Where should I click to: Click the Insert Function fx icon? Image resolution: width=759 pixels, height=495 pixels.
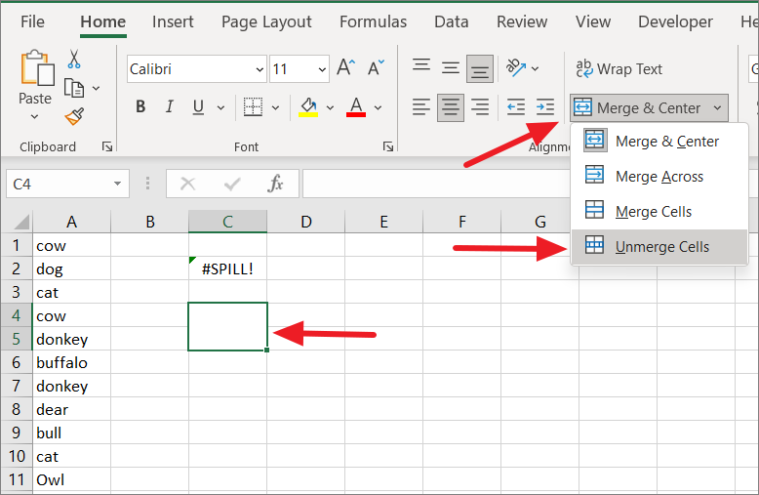pyautogui.click(x=275, y=183)
